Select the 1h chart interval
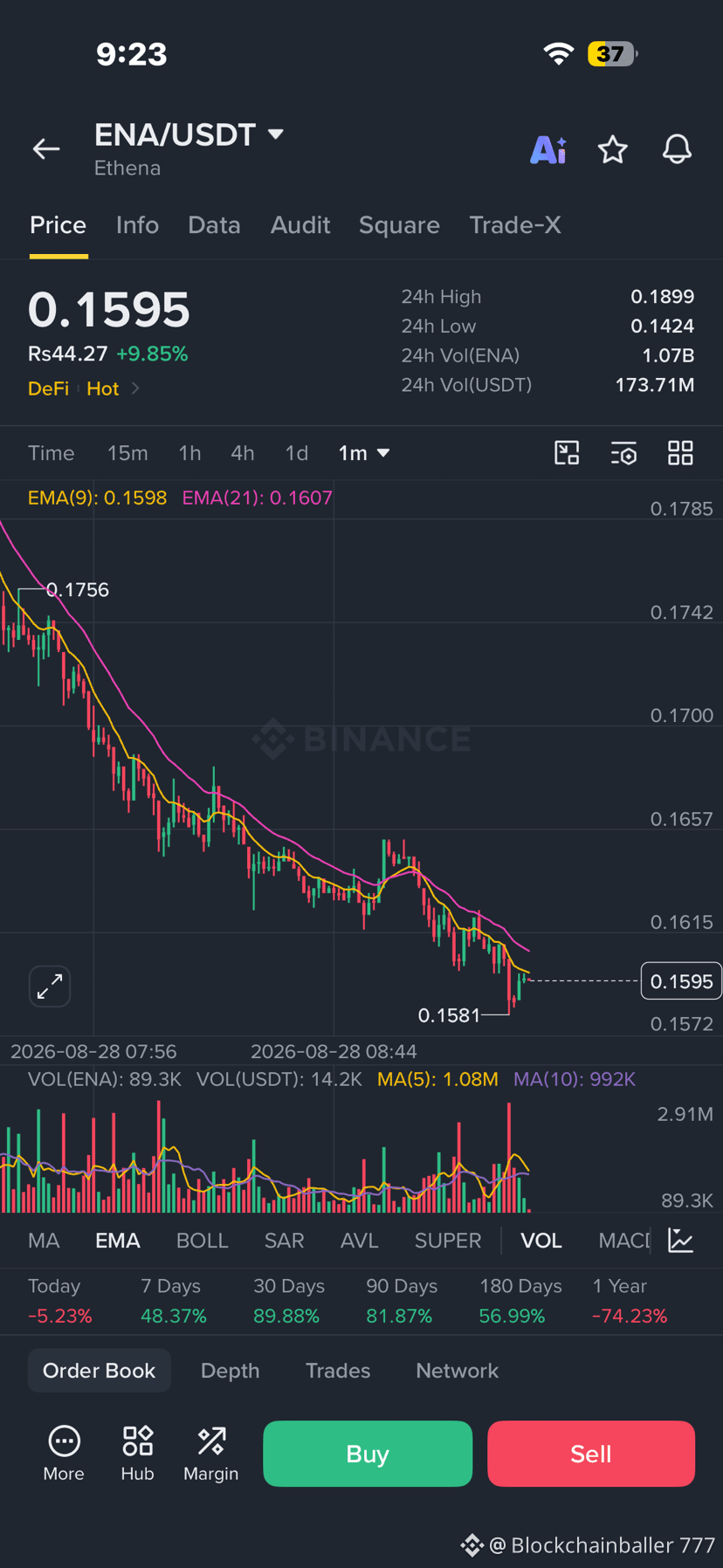Screen dimensions: 723x1568 [189, 453]
